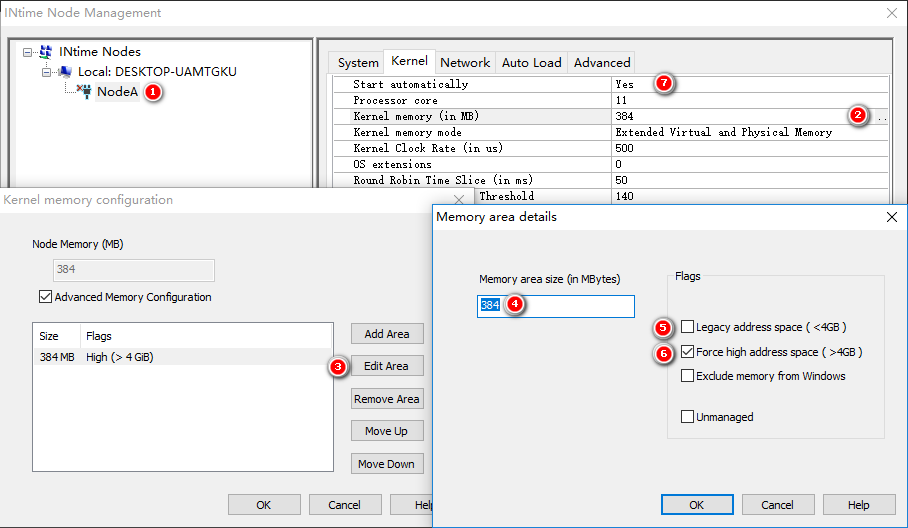Image resolution: width=908 pixels, height=528 pixels.
Task: Open the Auto Load tab
Action: [532, 63]
